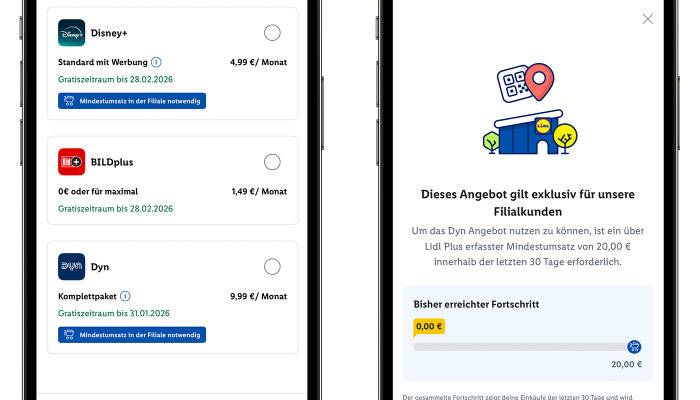Open info icon beside Standard mit Werbung
700x400 pixels.
156,62
